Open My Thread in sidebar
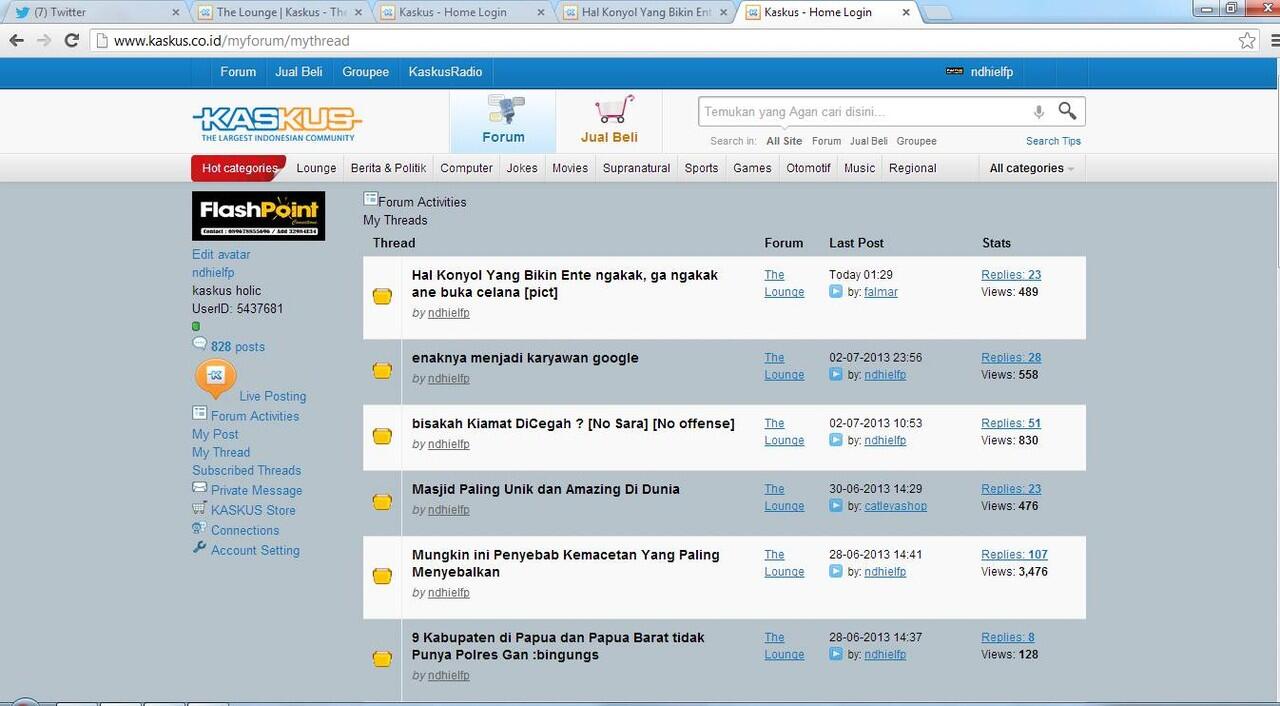Screen dimensions: 1280x706 click(221, 452)
